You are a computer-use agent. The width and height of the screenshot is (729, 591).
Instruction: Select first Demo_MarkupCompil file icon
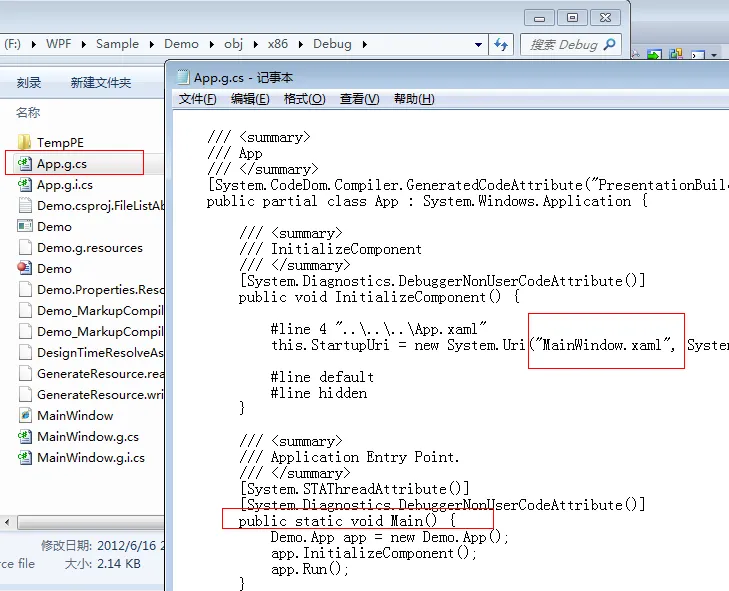(x=25, y=310)
